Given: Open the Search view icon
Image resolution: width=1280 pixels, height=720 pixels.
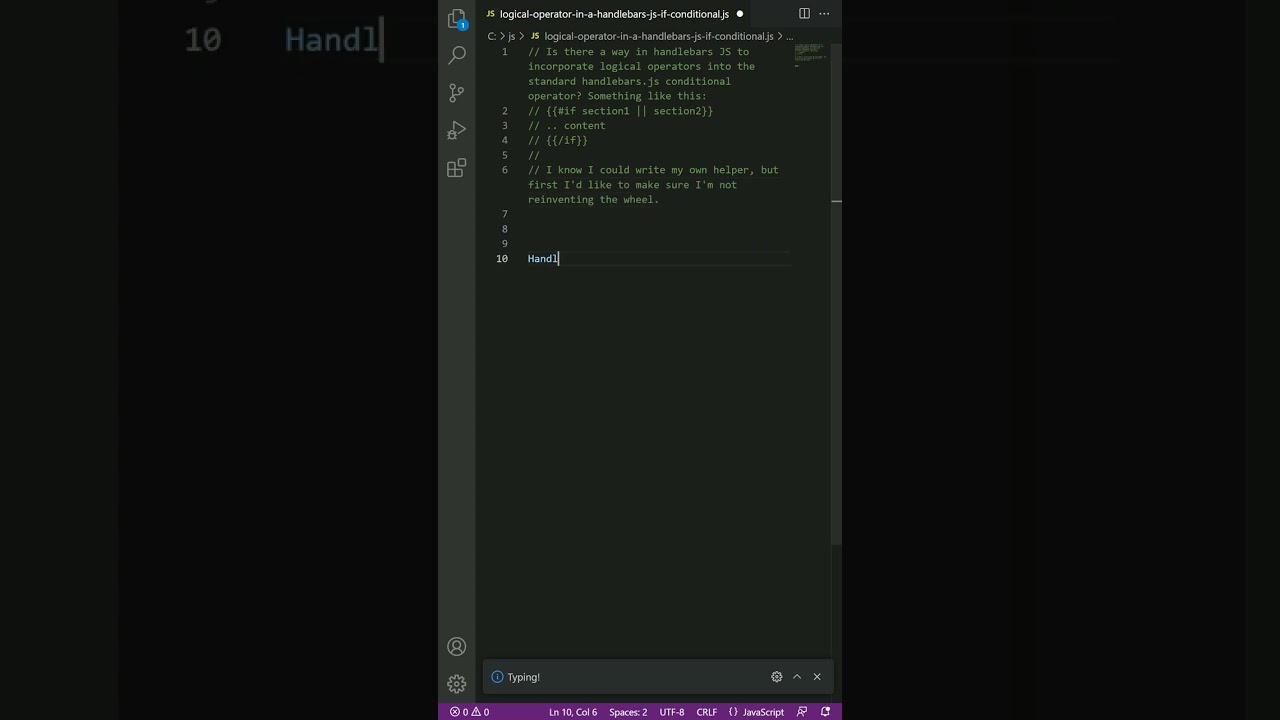Looking at the screenshot, I should (x=457, y=55).
